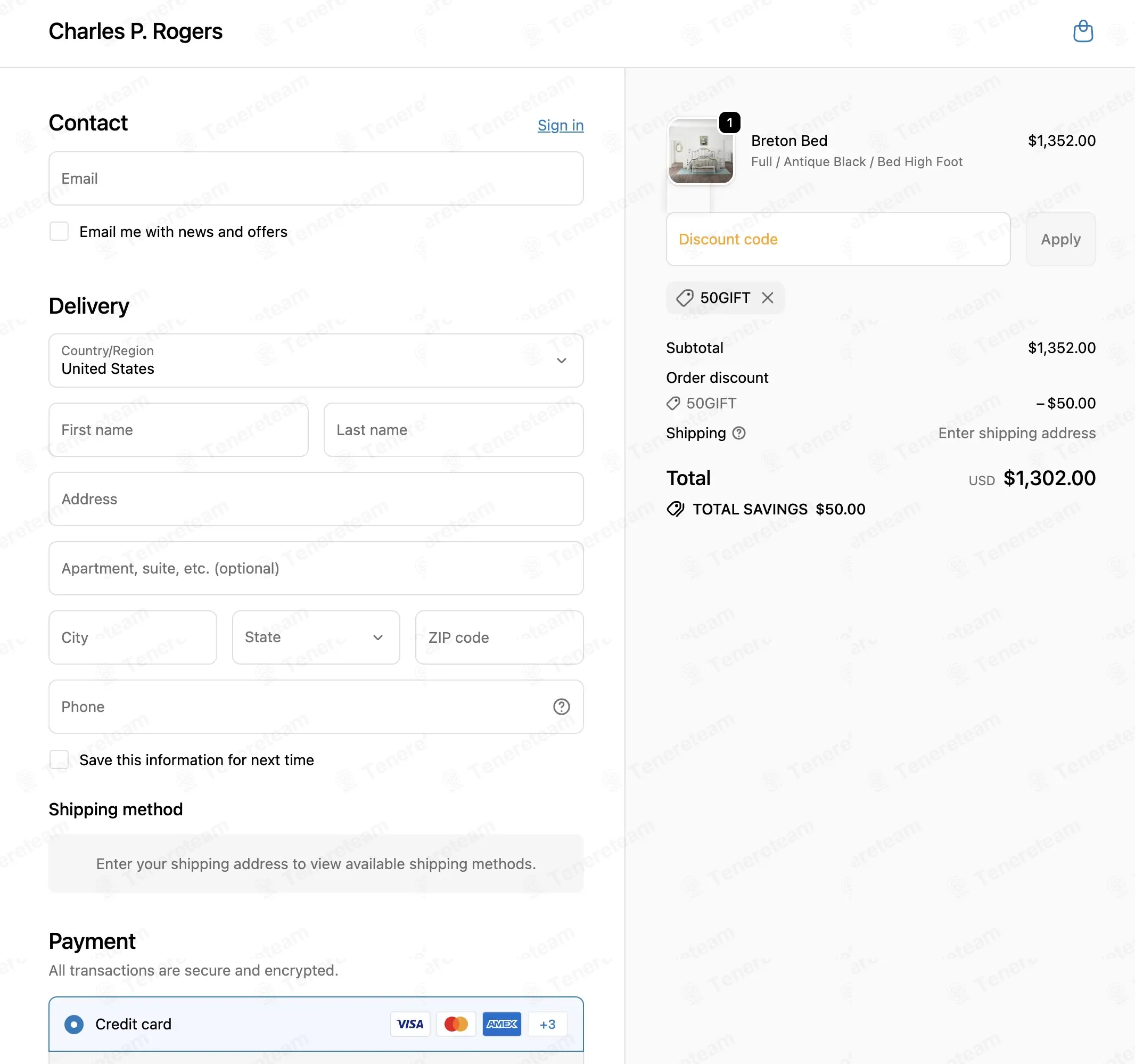1135x1064 pixels.
Task: Open the shopping bag cart icon
Action: click(x=1082, y=31)
